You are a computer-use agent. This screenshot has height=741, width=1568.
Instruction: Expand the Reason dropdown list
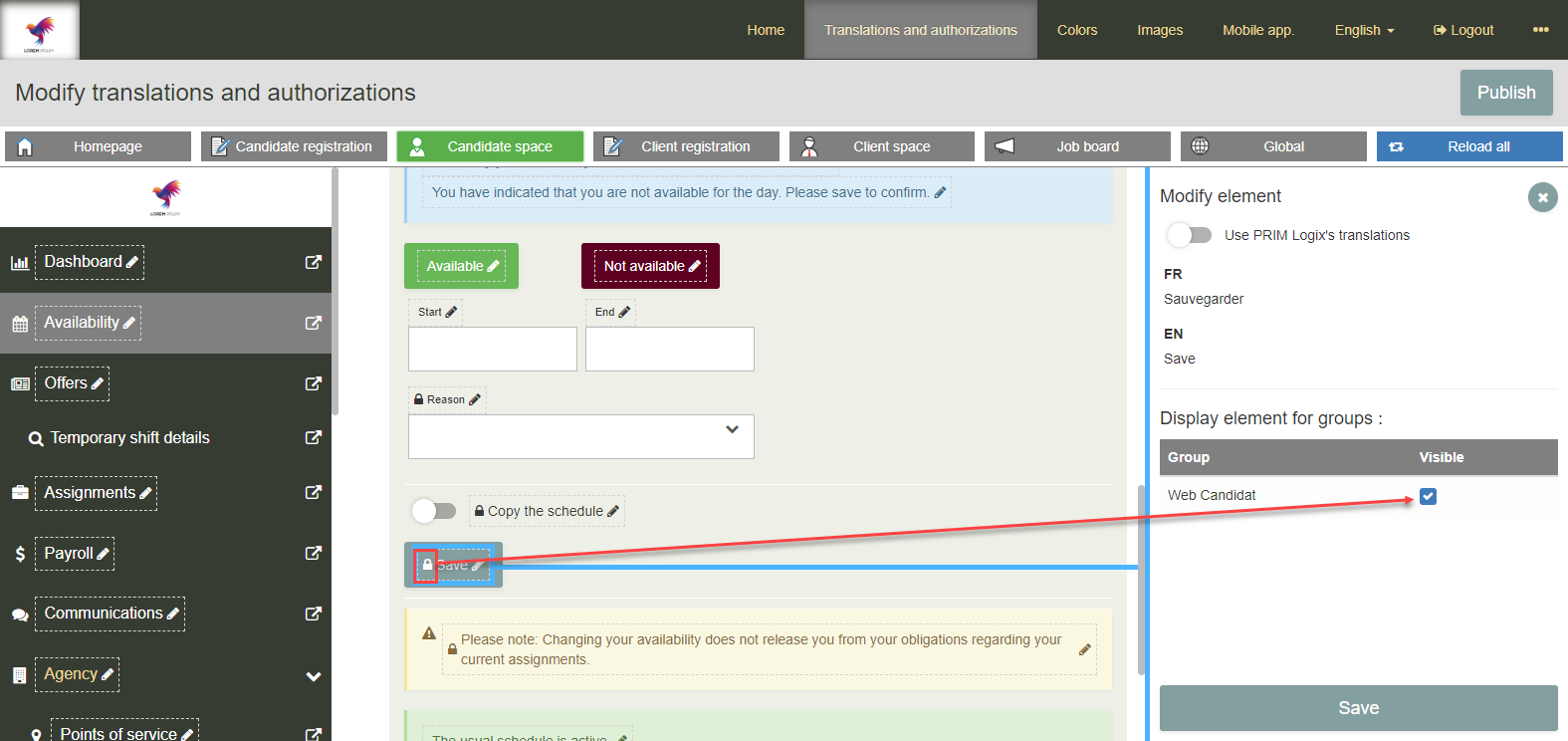pyautogui.click(x=732, y=429)
